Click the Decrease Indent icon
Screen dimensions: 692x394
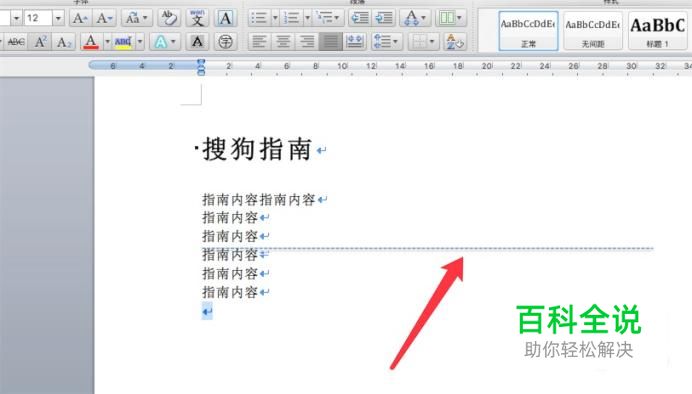[x=360, y=18]
